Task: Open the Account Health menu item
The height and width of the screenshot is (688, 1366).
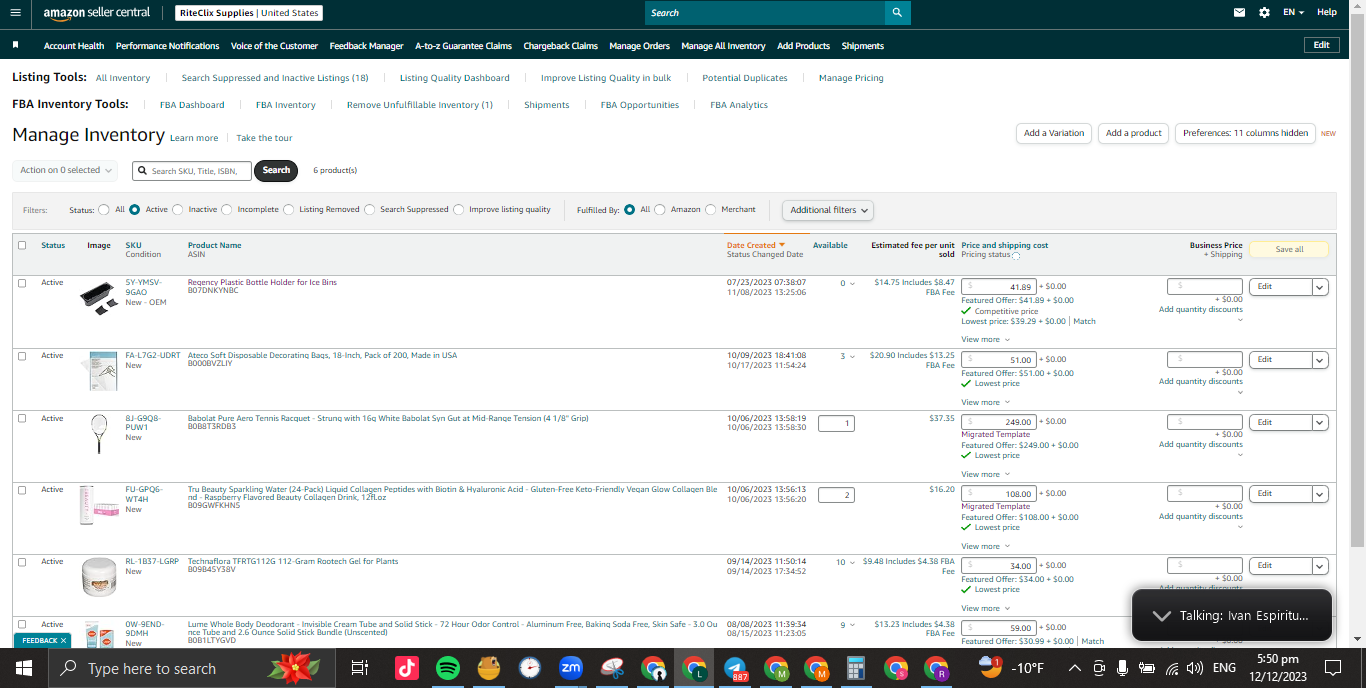Action: pyautogui.click(x=74, y=46)
